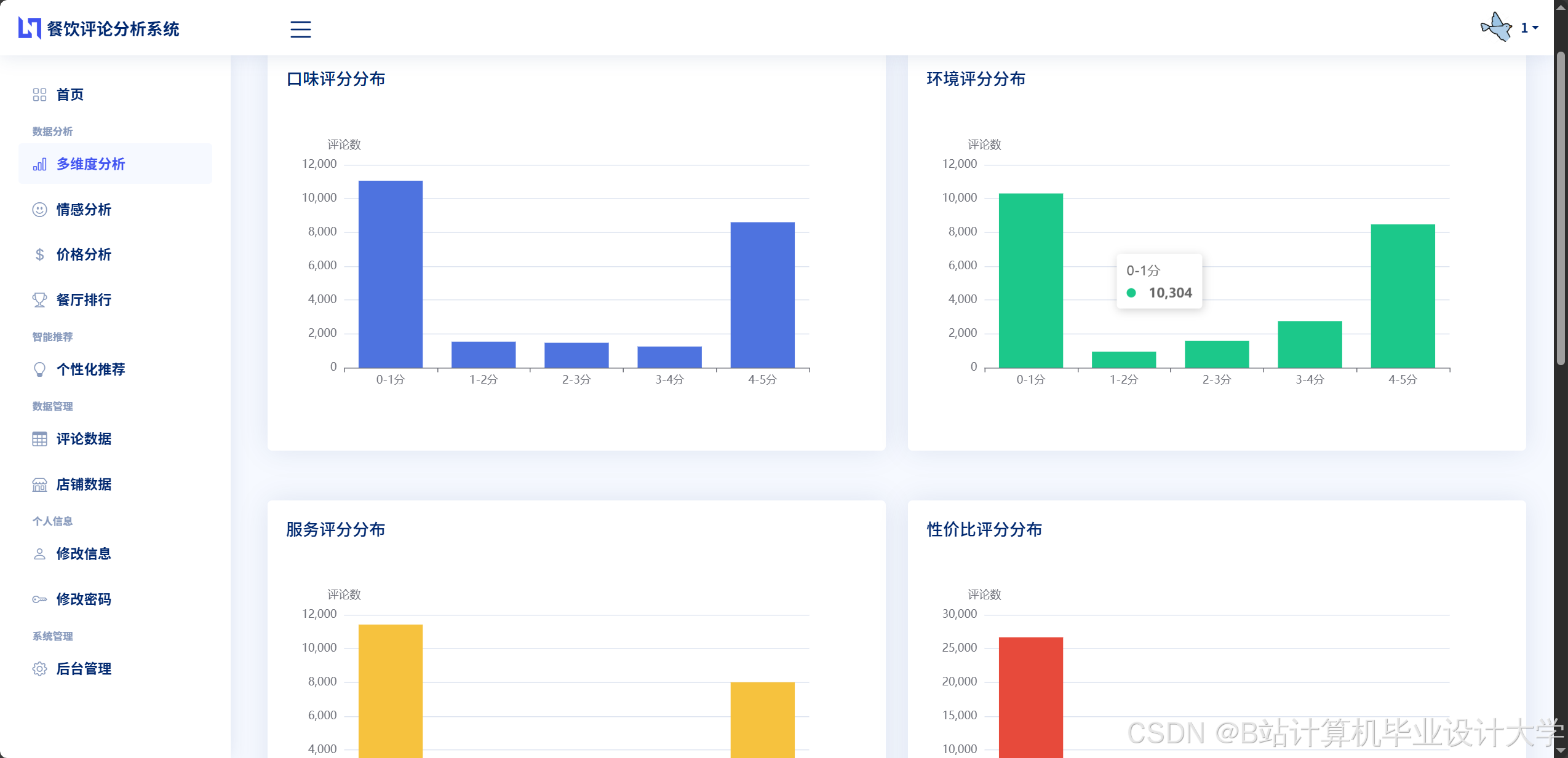Click the red bar in 性价比评分分布
Viewport: 1568px width, 758px height.
[1030, 697]
